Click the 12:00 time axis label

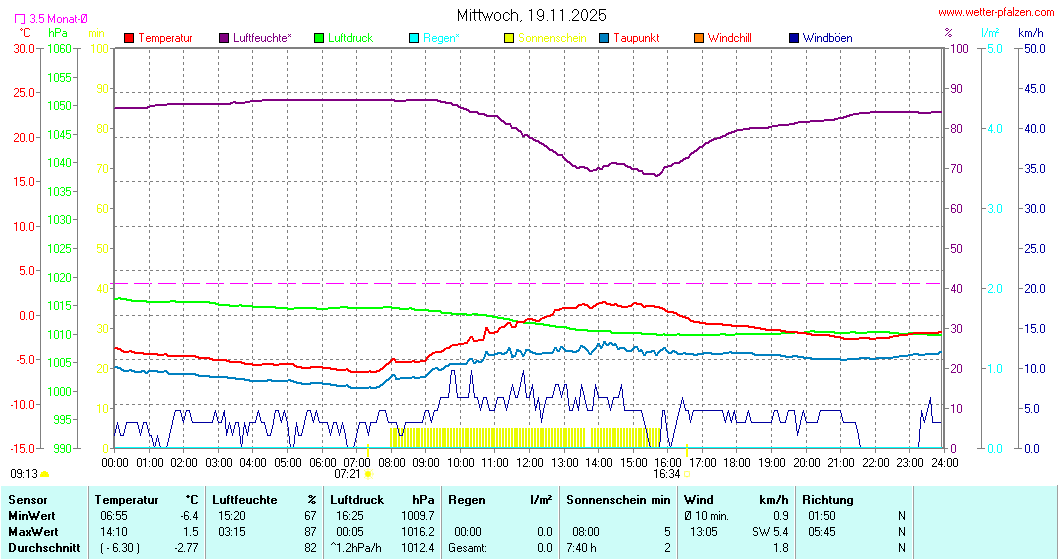[x=530, y=462]
